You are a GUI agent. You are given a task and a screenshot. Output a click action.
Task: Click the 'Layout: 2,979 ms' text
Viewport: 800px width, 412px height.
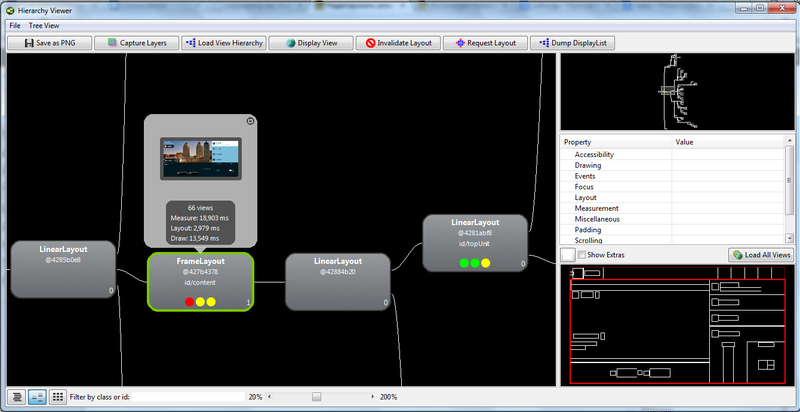pos(196,228)
